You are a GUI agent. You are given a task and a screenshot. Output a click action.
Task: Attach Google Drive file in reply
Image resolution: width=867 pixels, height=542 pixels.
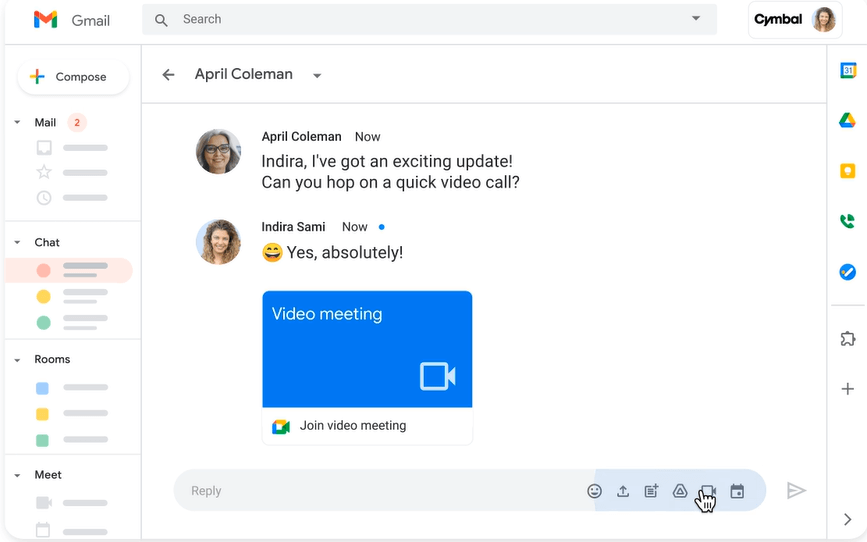[x=680, y=491]
